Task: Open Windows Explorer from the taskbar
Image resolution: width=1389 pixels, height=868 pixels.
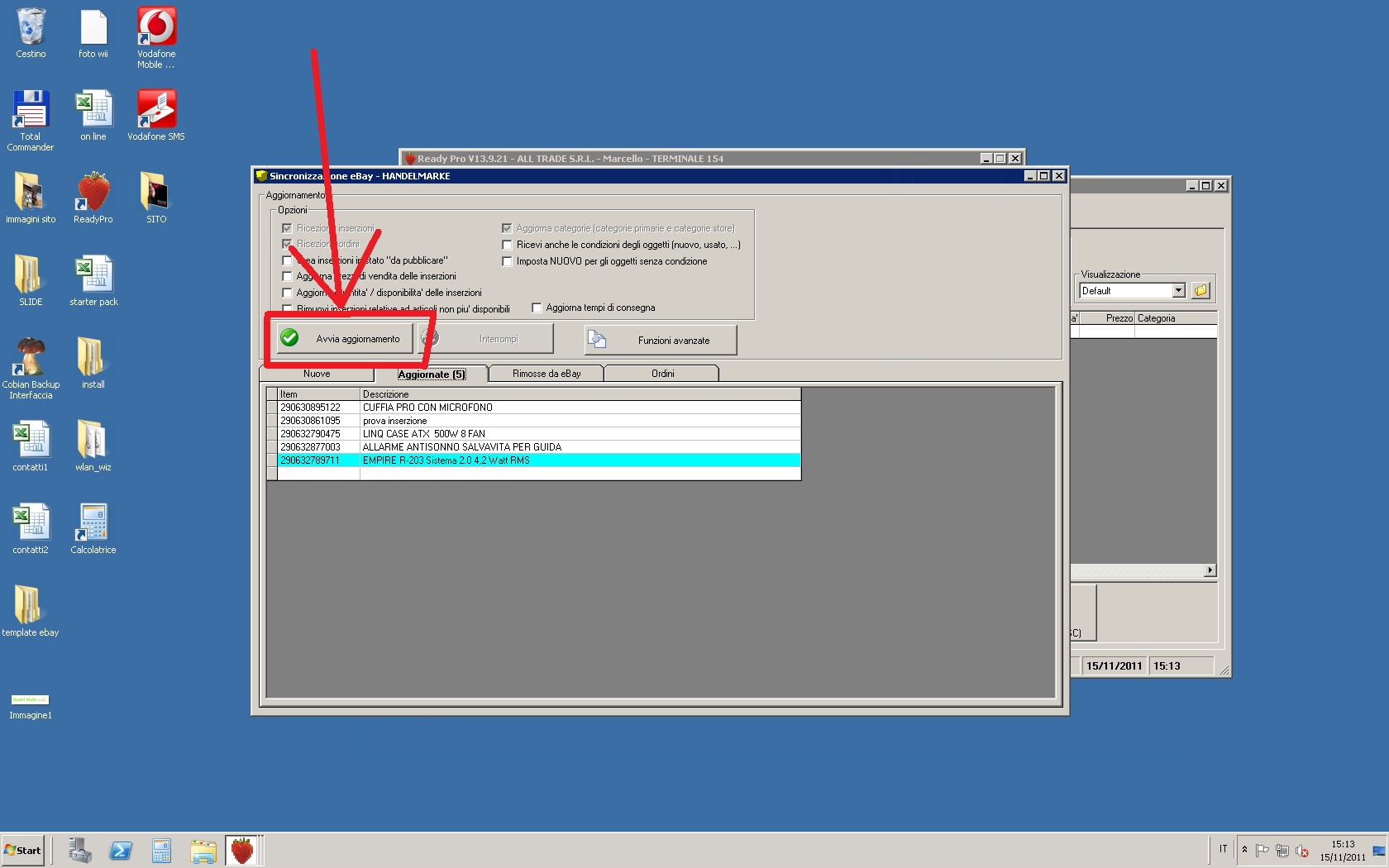Action: point(203,850)
